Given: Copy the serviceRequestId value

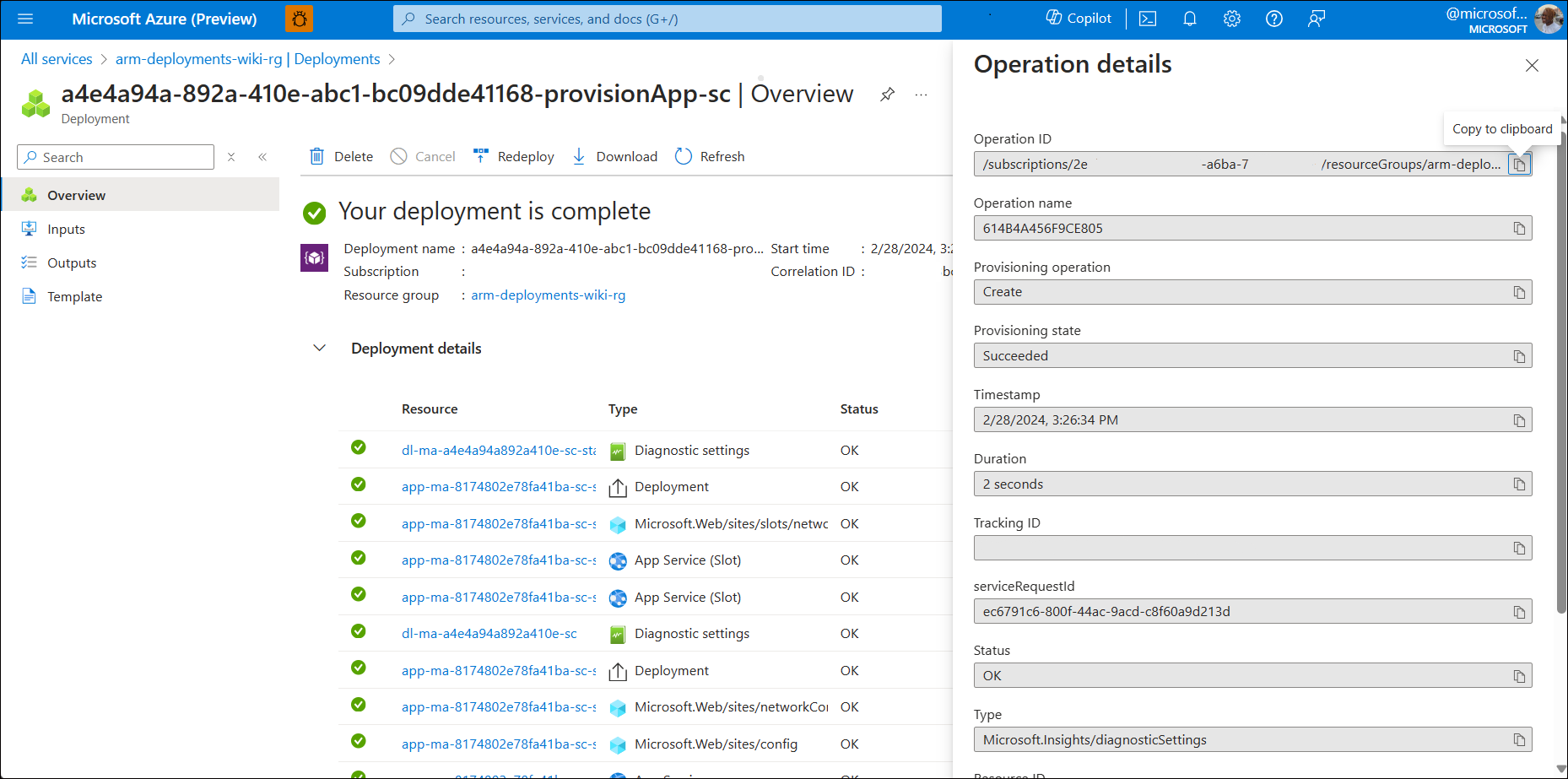Looking at the screenshot, I should click(1519, 612).
